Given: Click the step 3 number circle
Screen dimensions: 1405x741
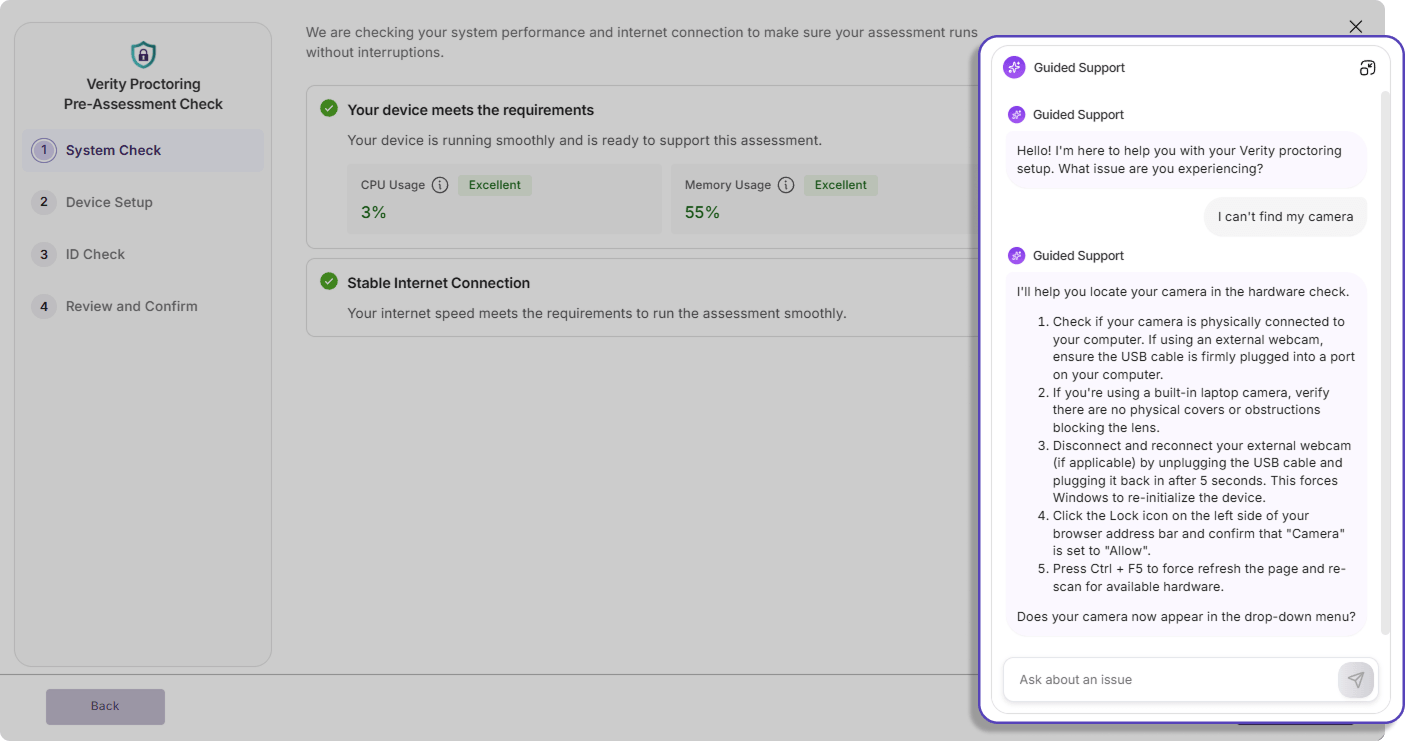Looking at the screenshot, I should point(43,254).
